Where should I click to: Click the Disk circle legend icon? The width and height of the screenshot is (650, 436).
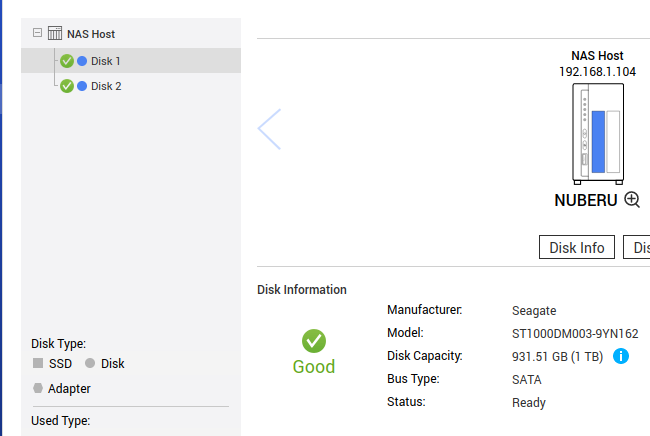pos(90,364)
